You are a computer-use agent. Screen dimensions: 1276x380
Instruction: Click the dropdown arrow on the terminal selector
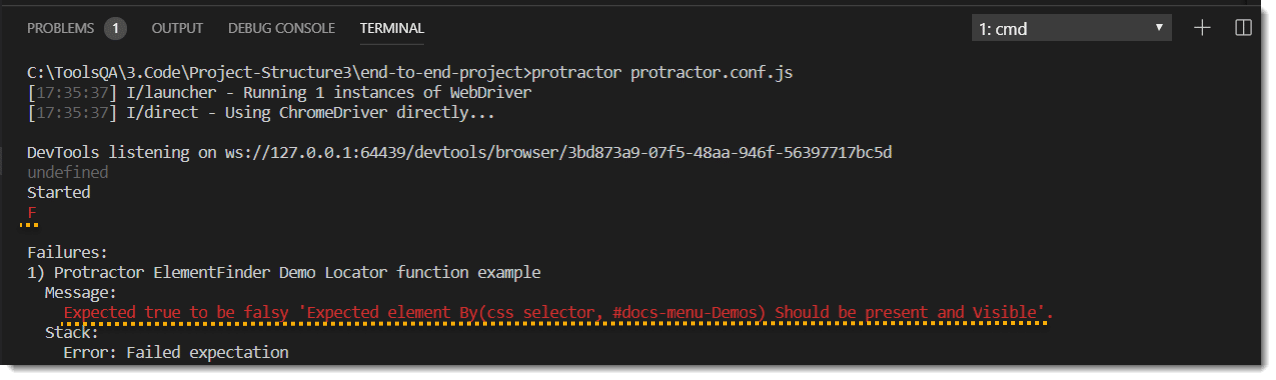[1158, 28]
